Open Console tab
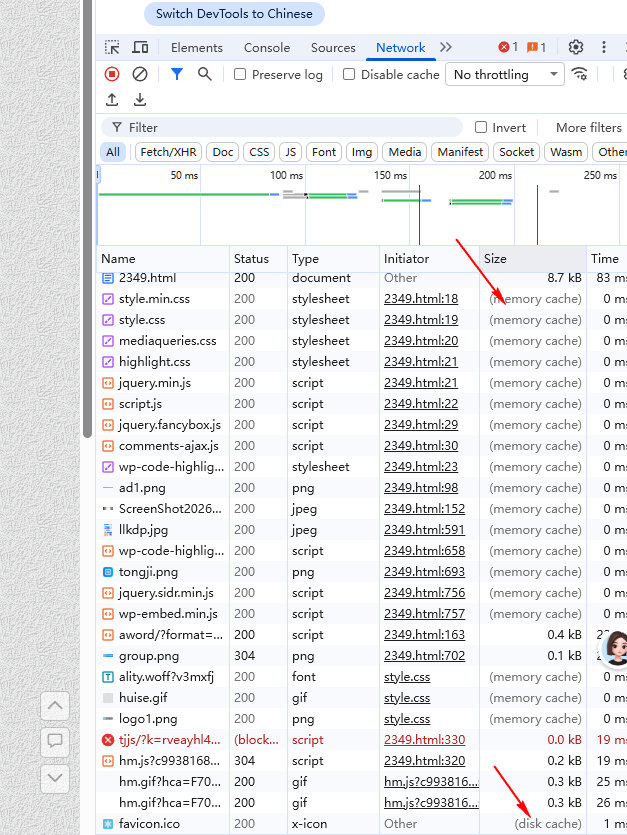 coord(267,47)
